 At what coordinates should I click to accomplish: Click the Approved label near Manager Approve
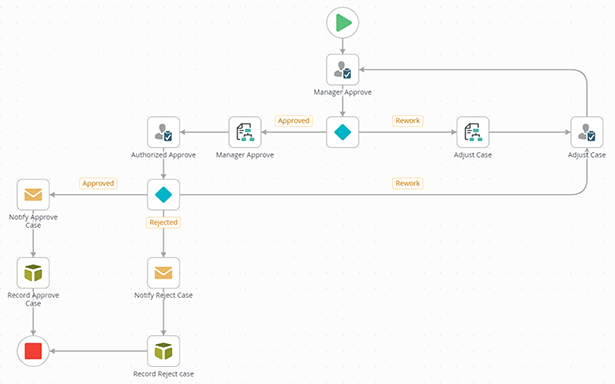(x=294, y=121)
